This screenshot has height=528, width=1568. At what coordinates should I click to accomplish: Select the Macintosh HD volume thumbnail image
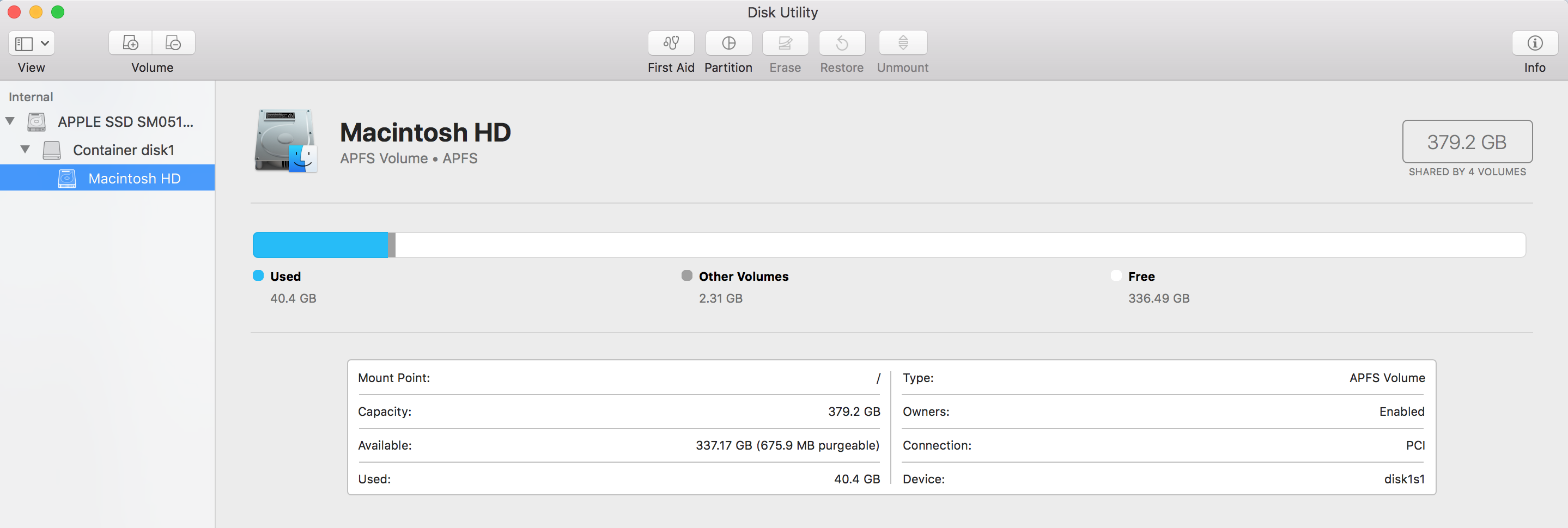pos(286,141)
